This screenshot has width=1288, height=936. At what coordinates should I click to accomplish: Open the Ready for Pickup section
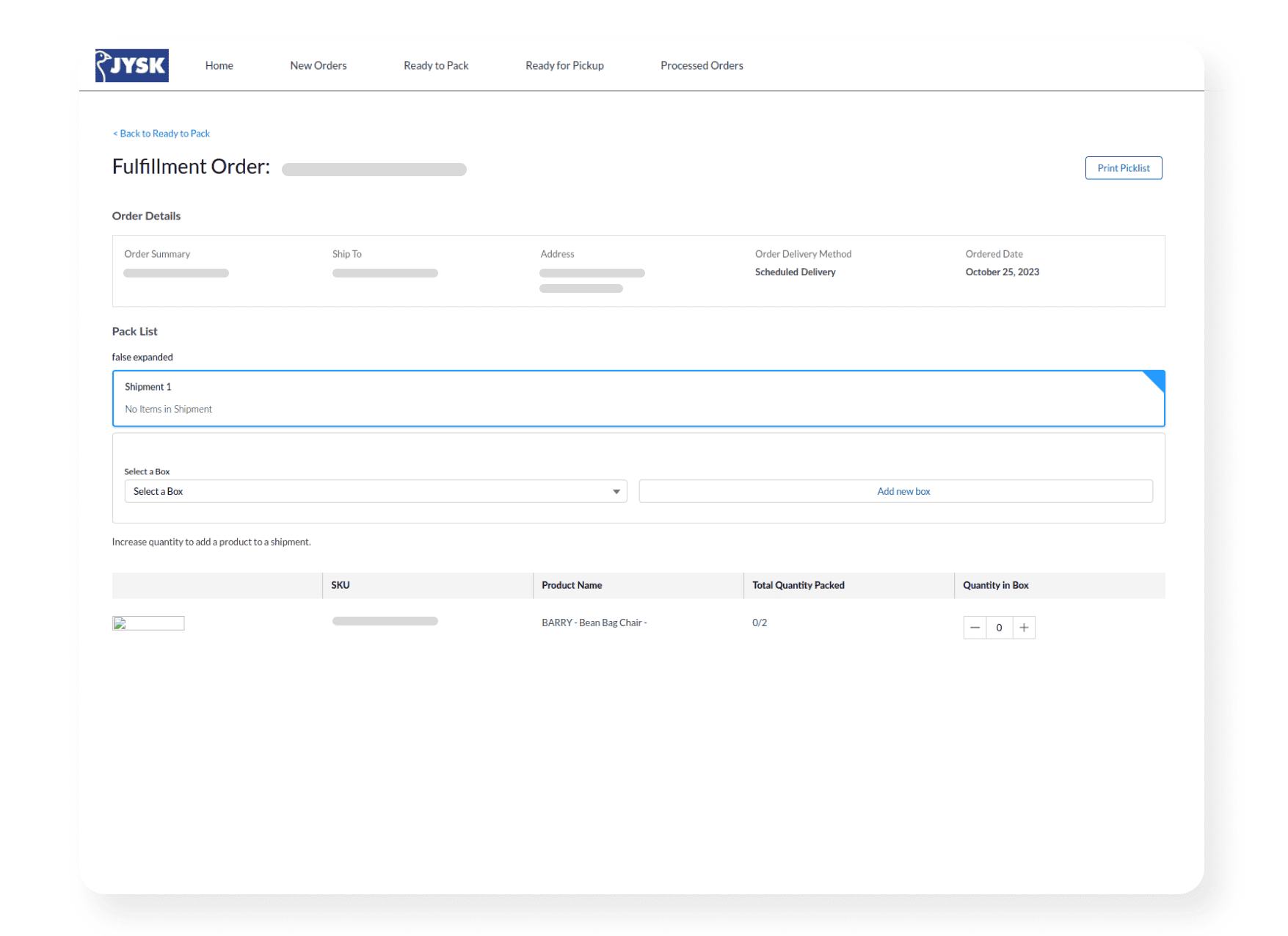click(x=564, y=65)
